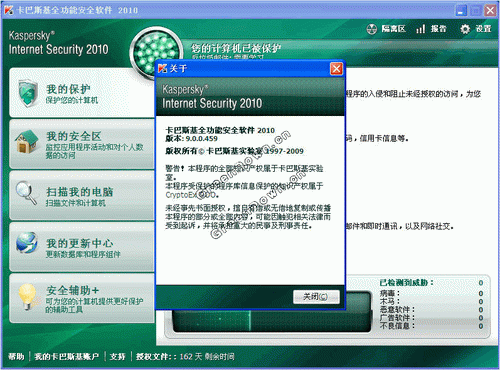This screenshot has width=500, height=370.
Task: Click the 关闭(C) button
Action: 316,297
